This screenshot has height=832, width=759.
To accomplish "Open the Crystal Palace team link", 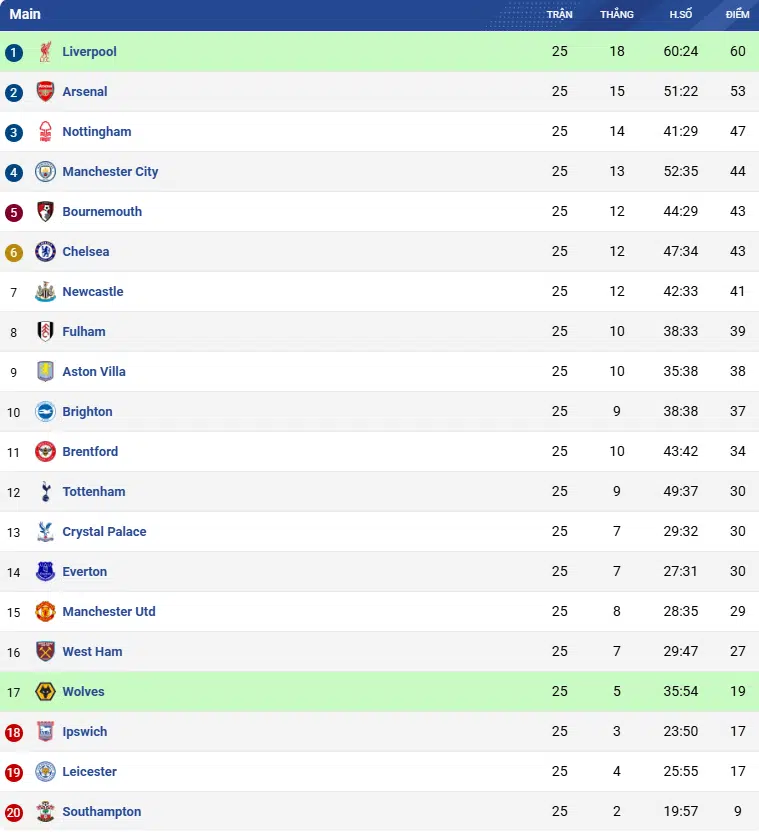I will pos(104,532).
